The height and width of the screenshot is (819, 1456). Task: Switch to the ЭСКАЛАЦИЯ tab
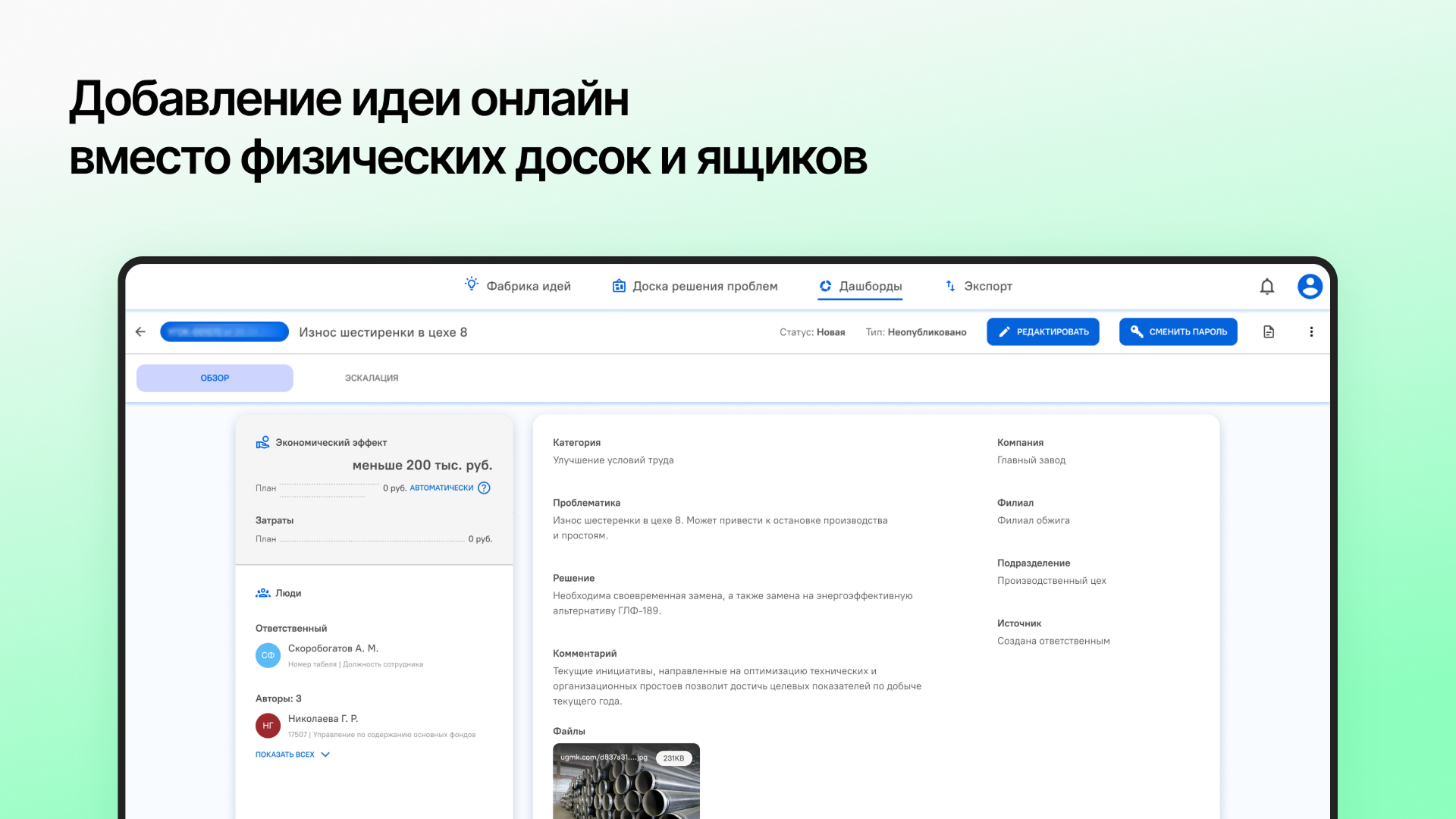[371, 378]
